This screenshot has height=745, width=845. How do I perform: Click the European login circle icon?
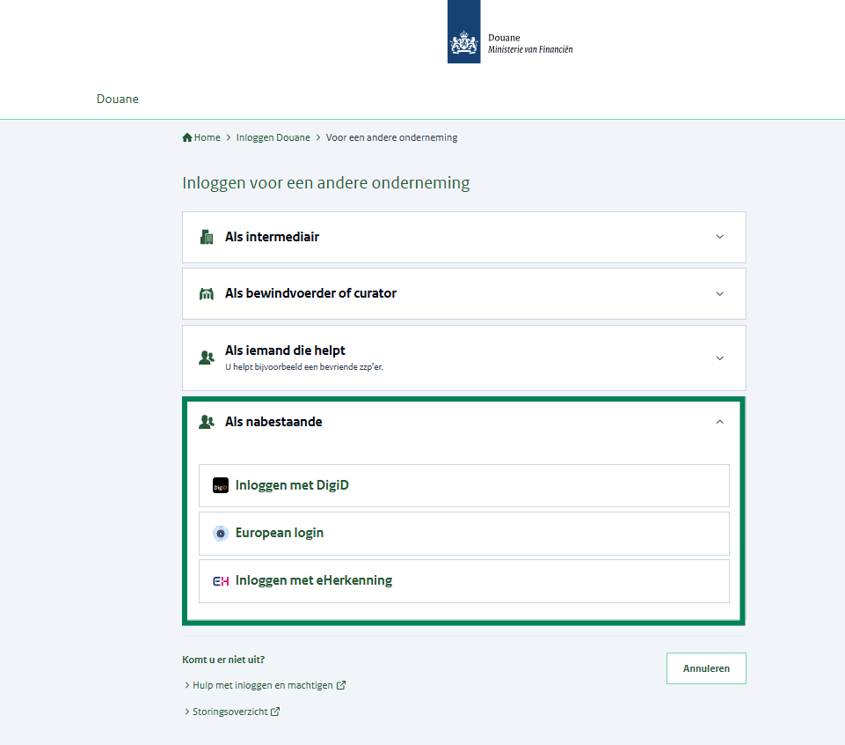220,533
